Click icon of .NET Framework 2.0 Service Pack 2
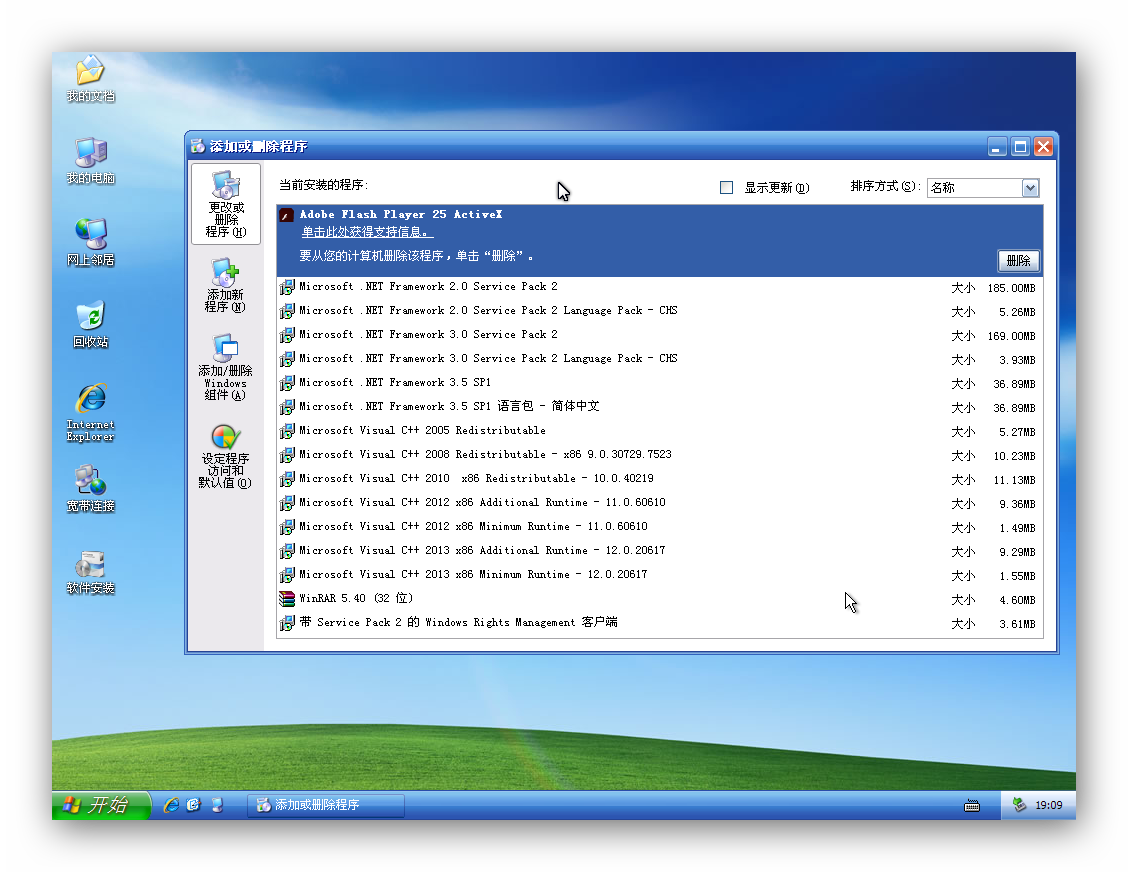1128x872 pixels. pos(287,287)
